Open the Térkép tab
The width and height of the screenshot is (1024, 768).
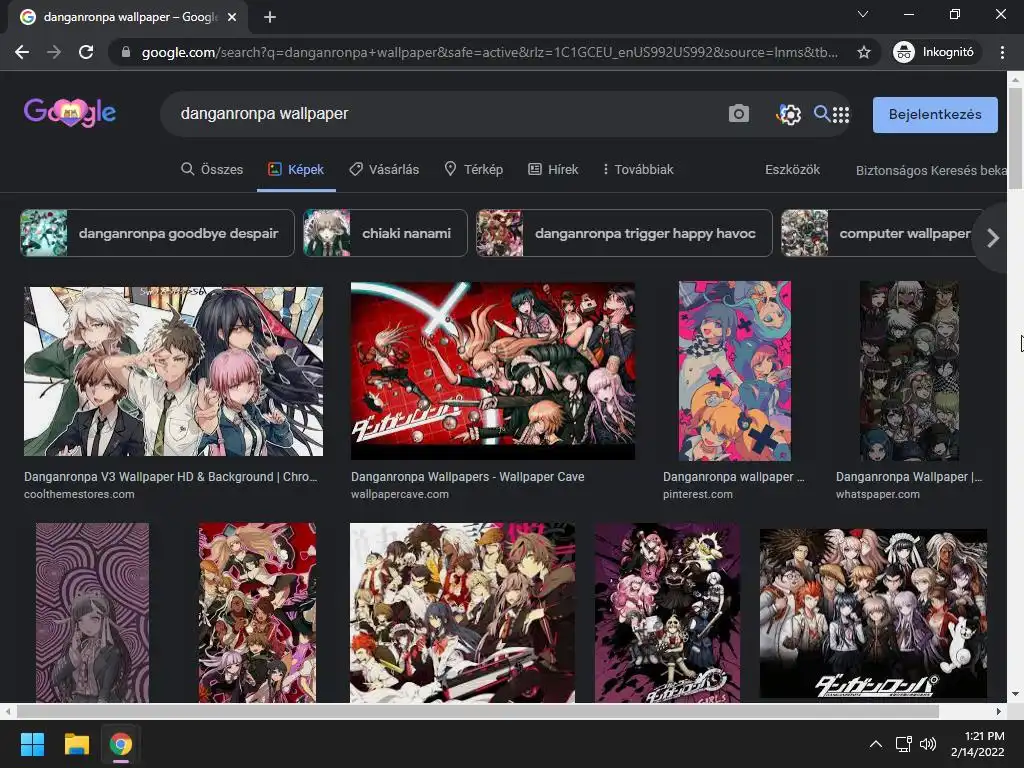point(473,169)
